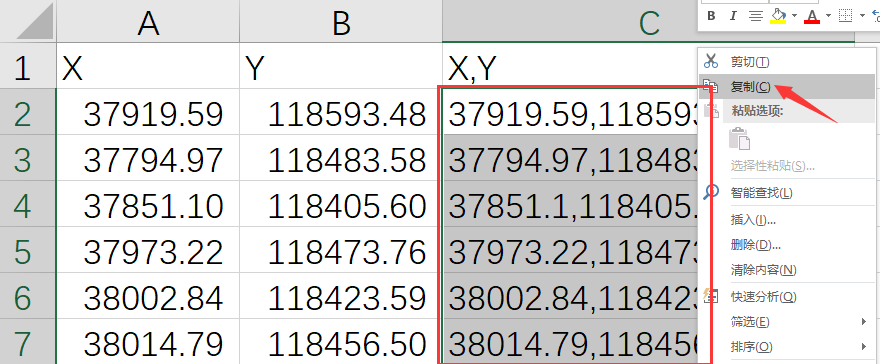This screenshot has width=880, height=364.
Task: Click the cell borders icon
Action: [x=846, y=16]
